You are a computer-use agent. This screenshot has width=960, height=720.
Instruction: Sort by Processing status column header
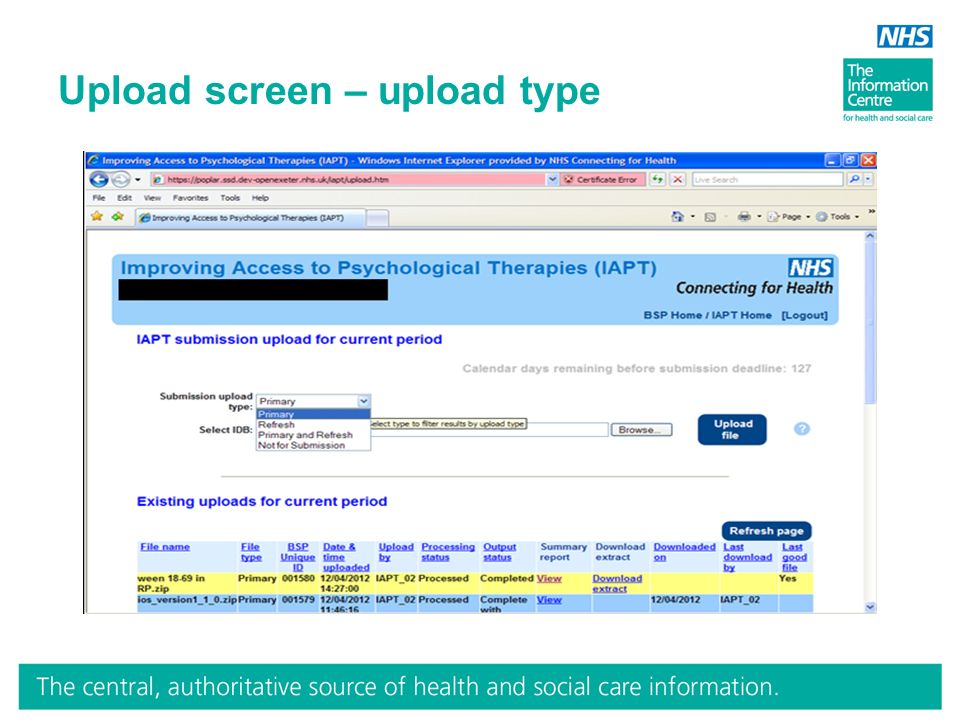448,552
